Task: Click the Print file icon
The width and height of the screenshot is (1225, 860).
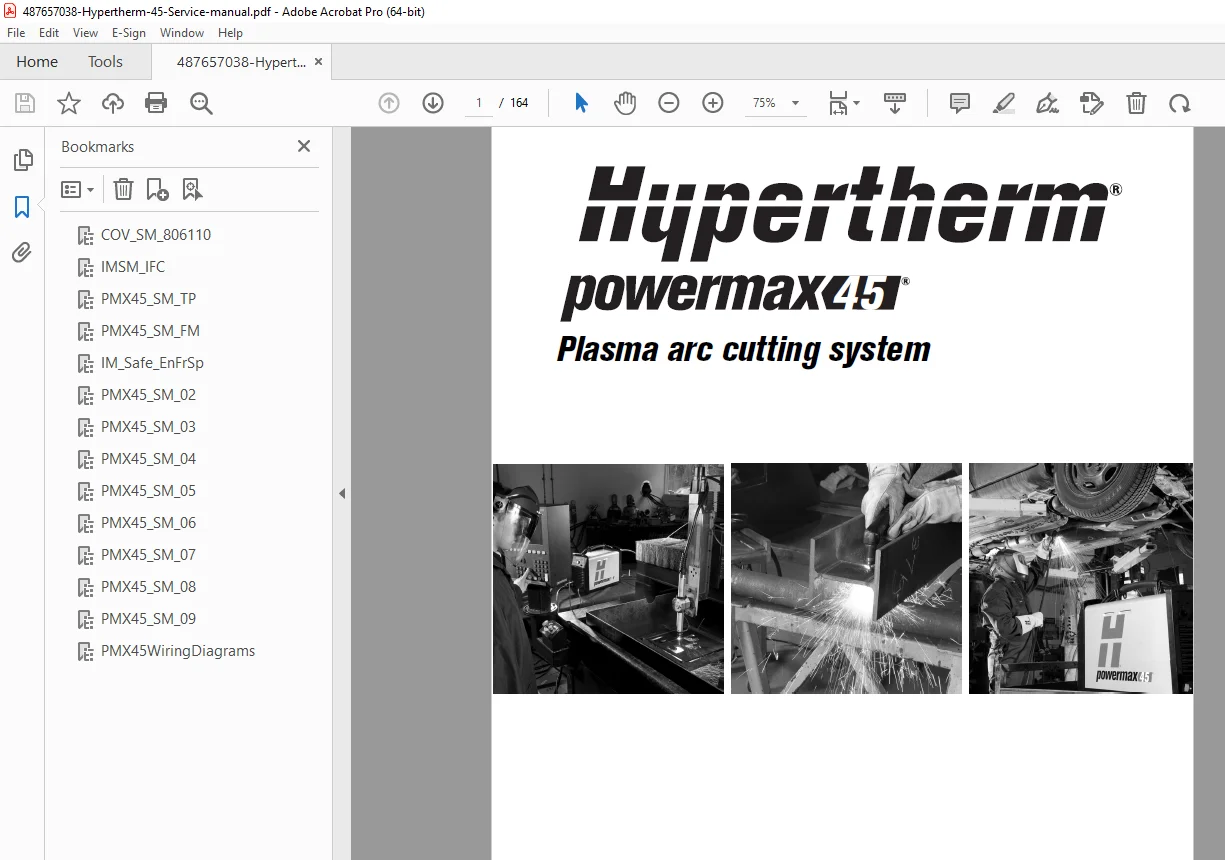Action: pos(156,103)
